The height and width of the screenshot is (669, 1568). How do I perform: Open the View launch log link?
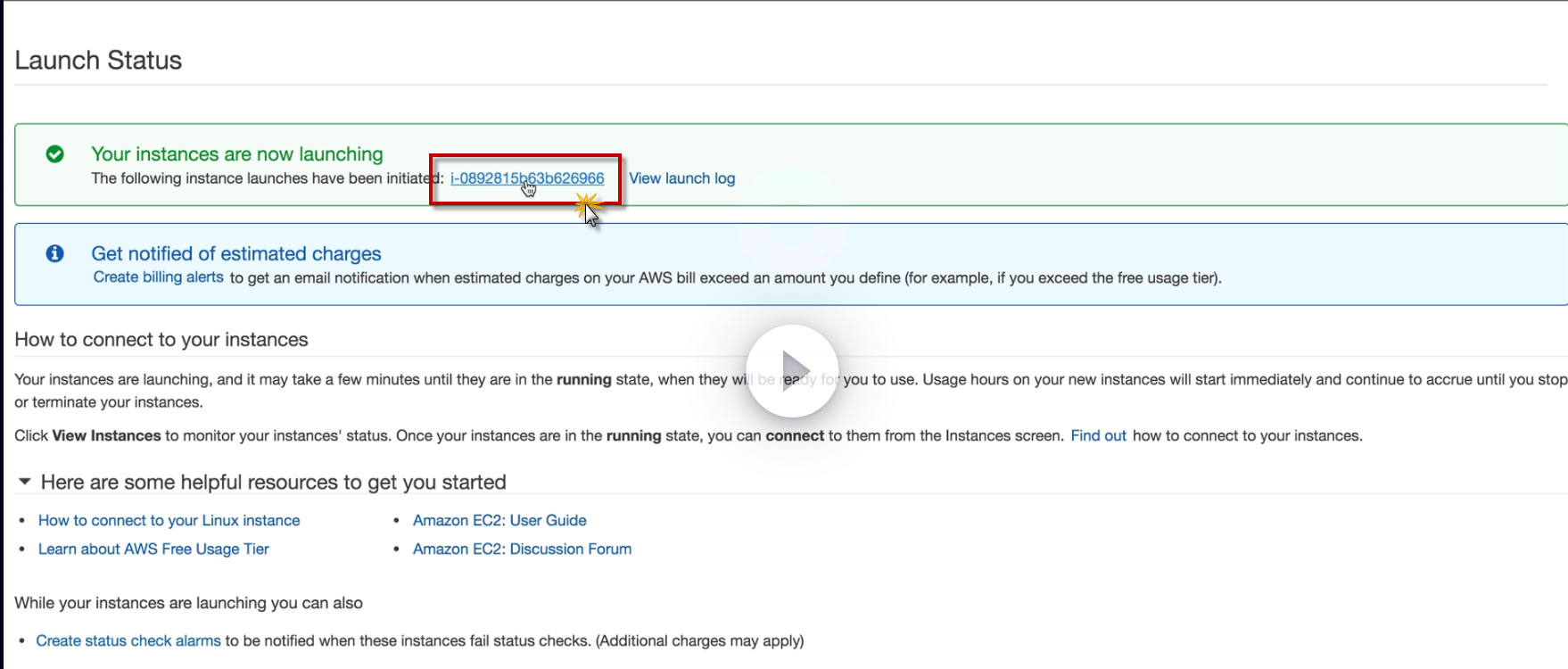pos(681,178)
